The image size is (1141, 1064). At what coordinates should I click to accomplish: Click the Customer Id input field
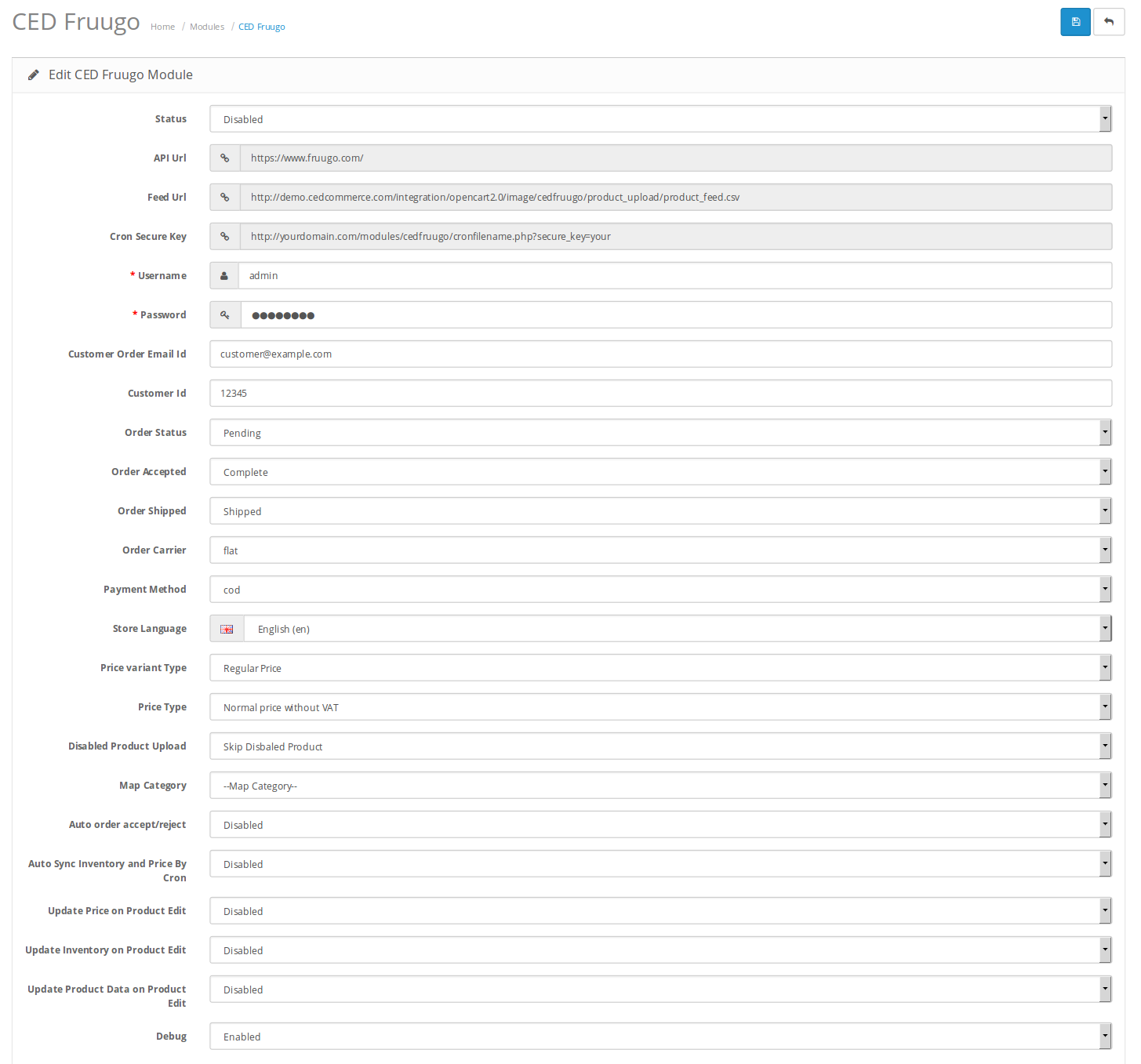point(660,393)
